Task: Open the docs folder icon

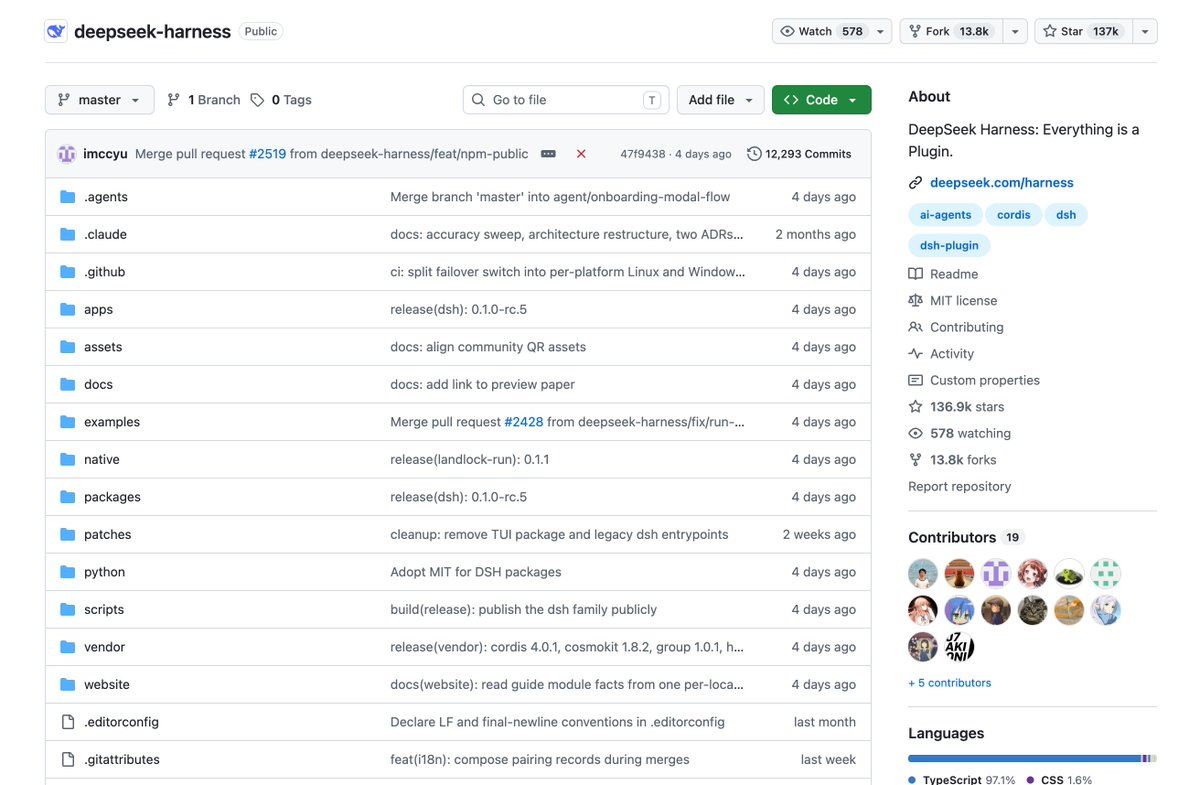Action: click(68, 384)
